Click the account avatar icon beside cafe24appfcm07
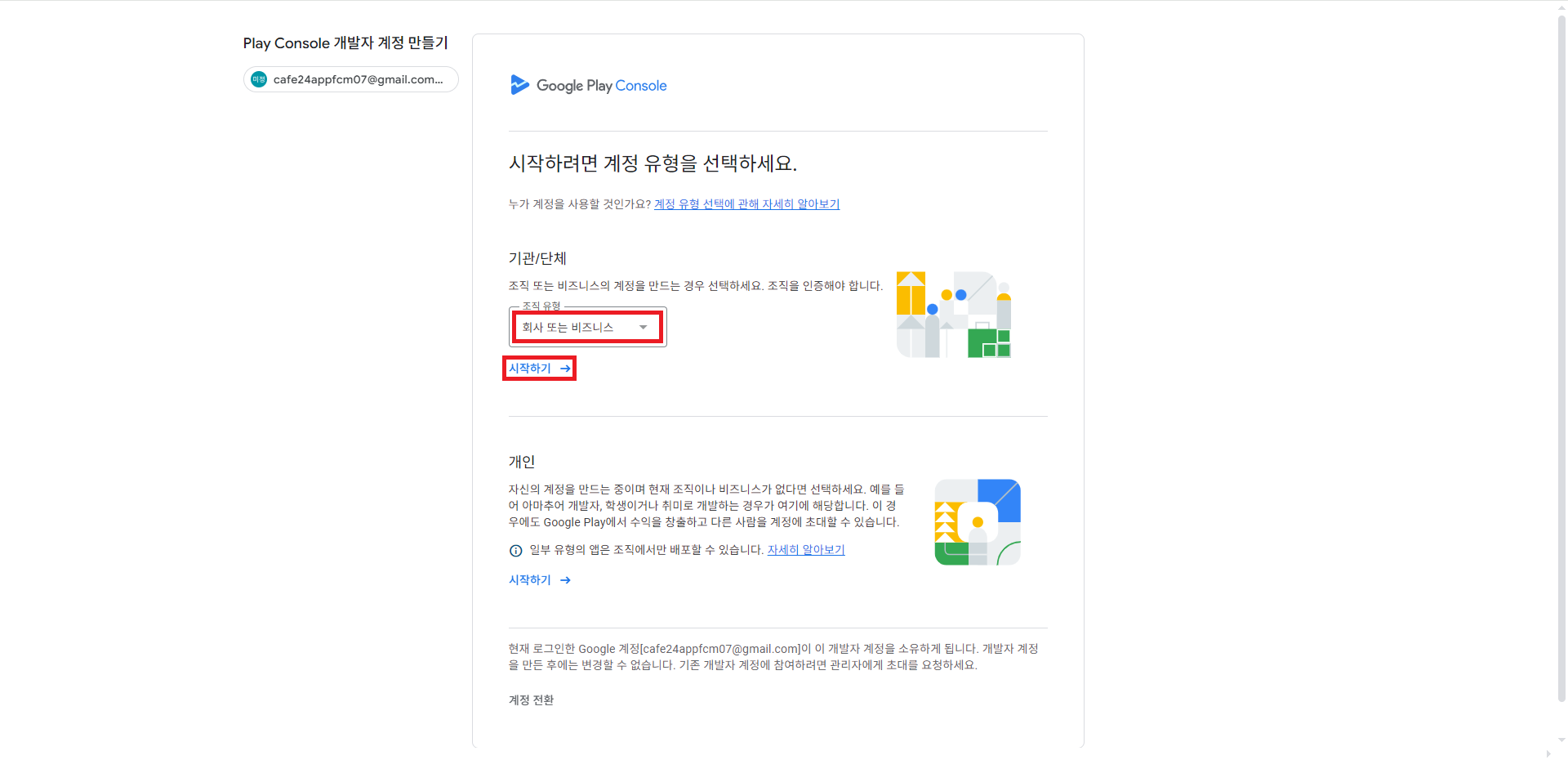This screenshot has width=1568, height=760. click(259, 79)
